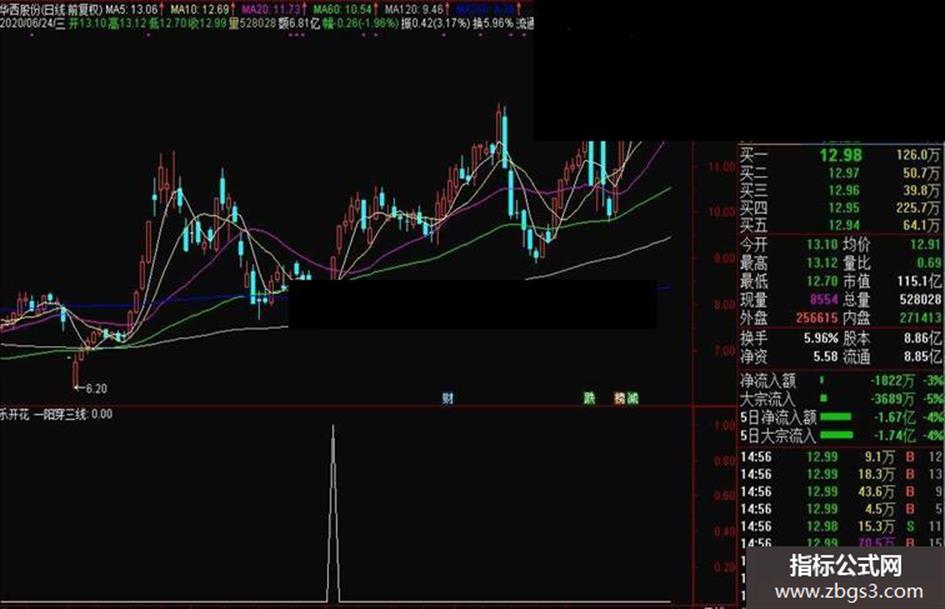Click the 量比 0.69 value
Image resolution: width=945 pixels, height=609 pixels.
coord(929,263)
